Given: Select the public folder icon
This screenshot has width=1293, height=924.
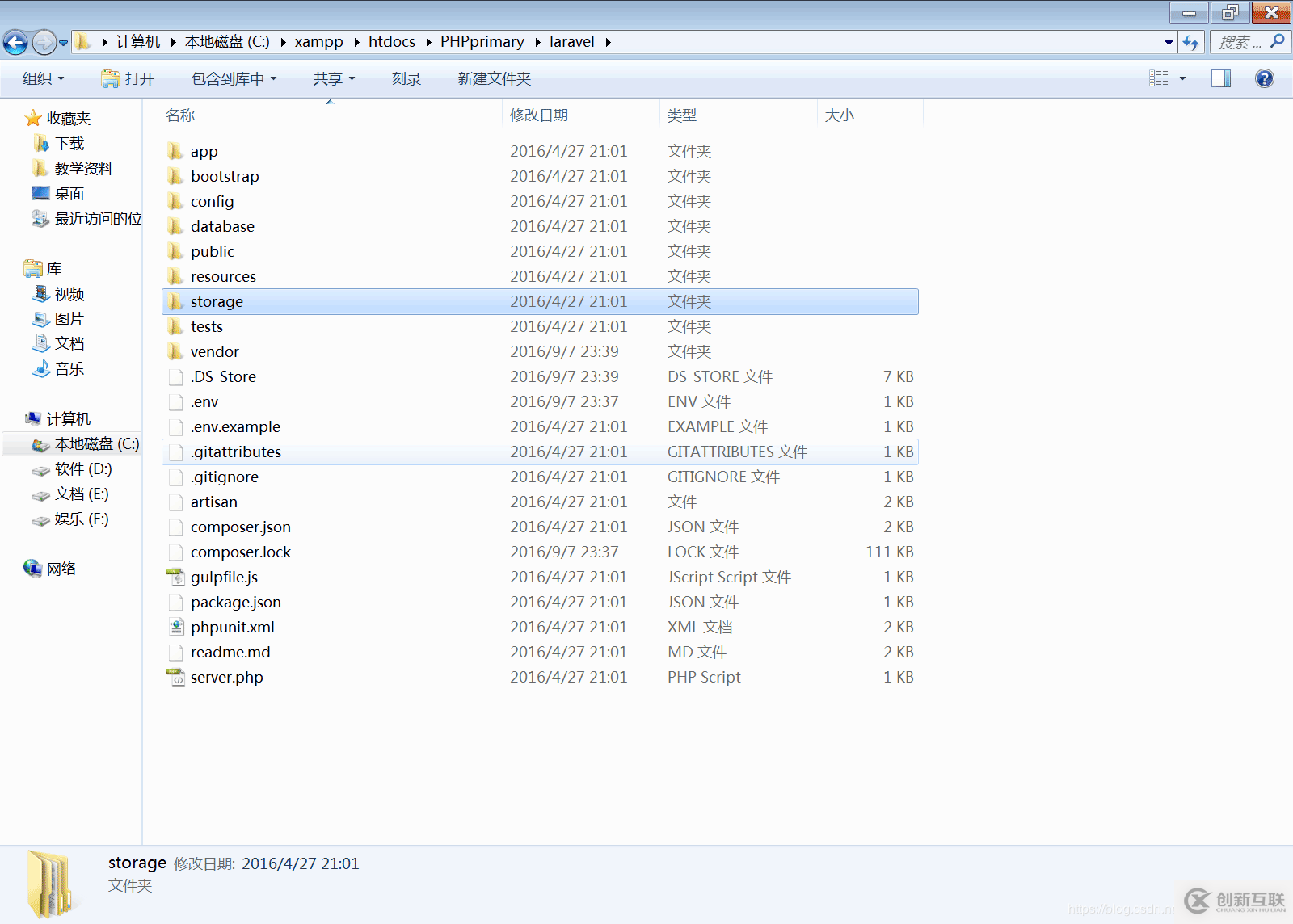Looking at the screenshot, I should click(175, 251).
